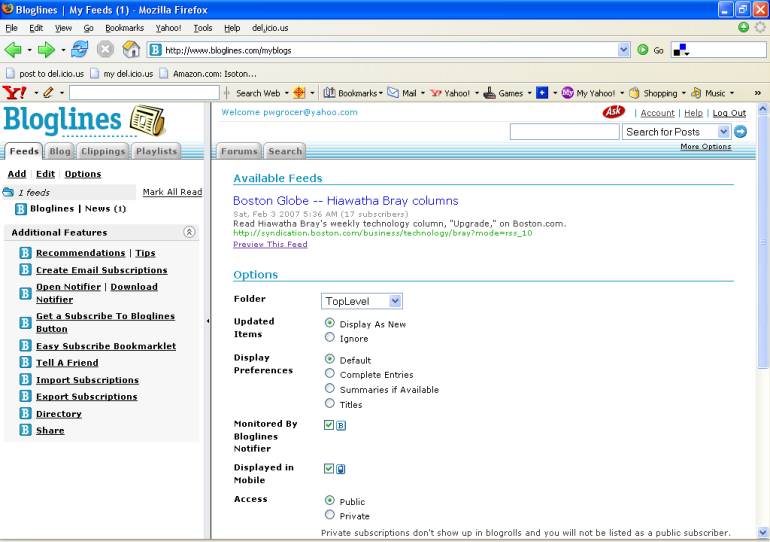
Task: Click the B icon next to Directory
Action: click(x=26, y=413)
